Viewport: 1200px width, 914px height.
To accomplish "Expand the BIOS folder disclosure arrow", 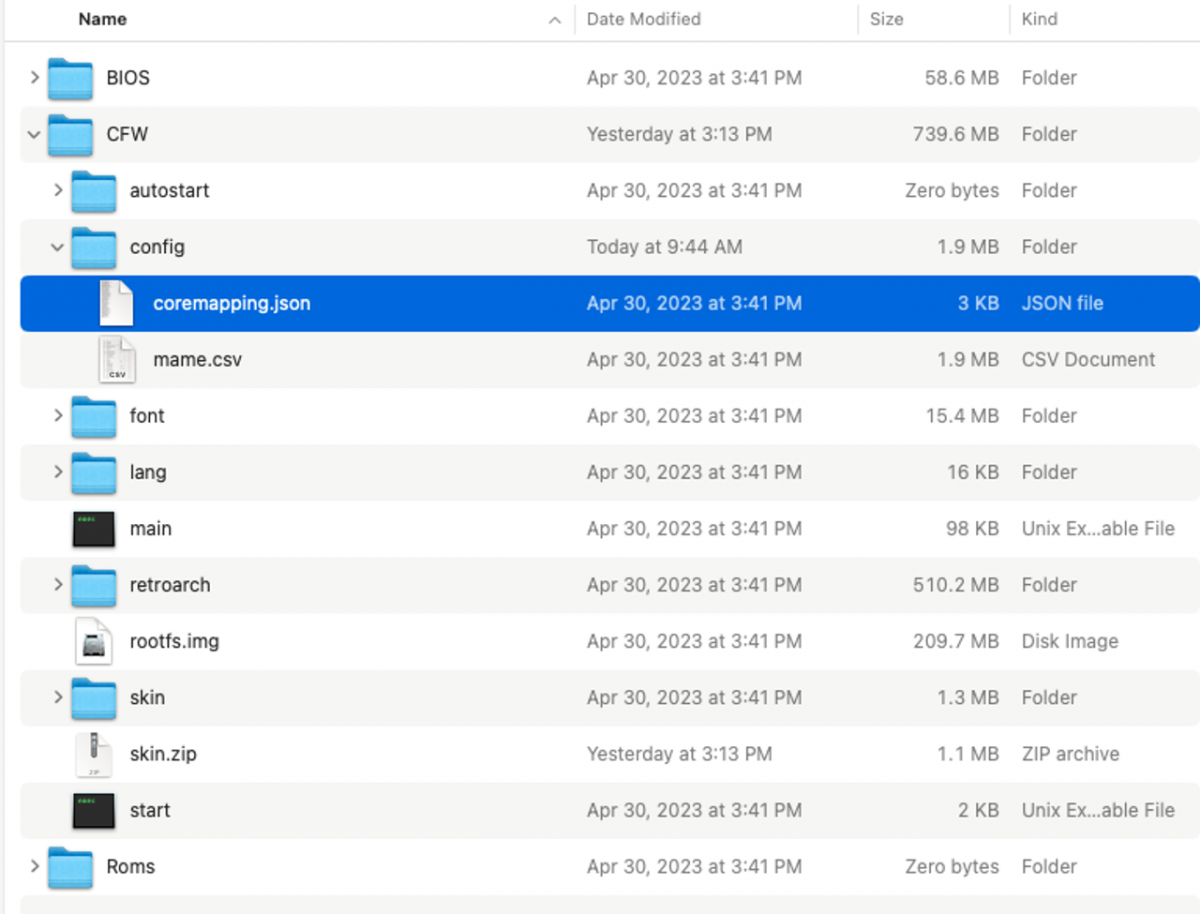I will click(35, 78).
